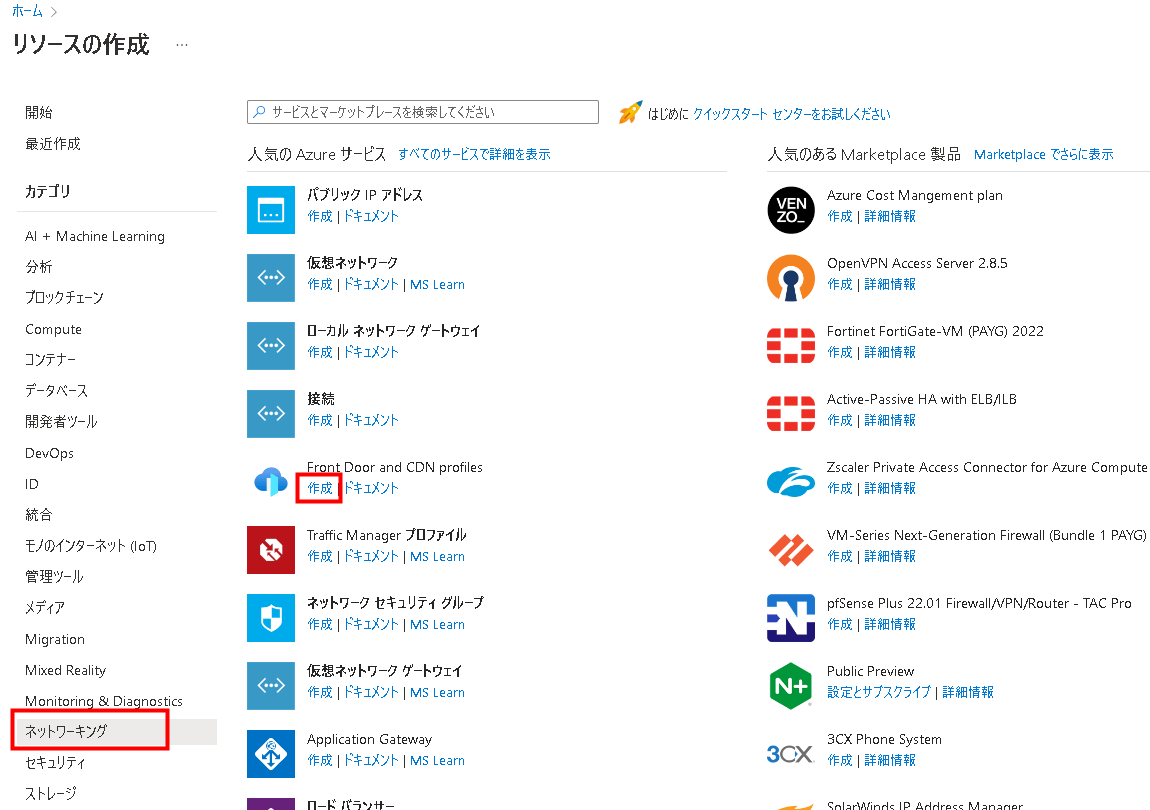Click the search field for services and marketplace

[423, 112]
